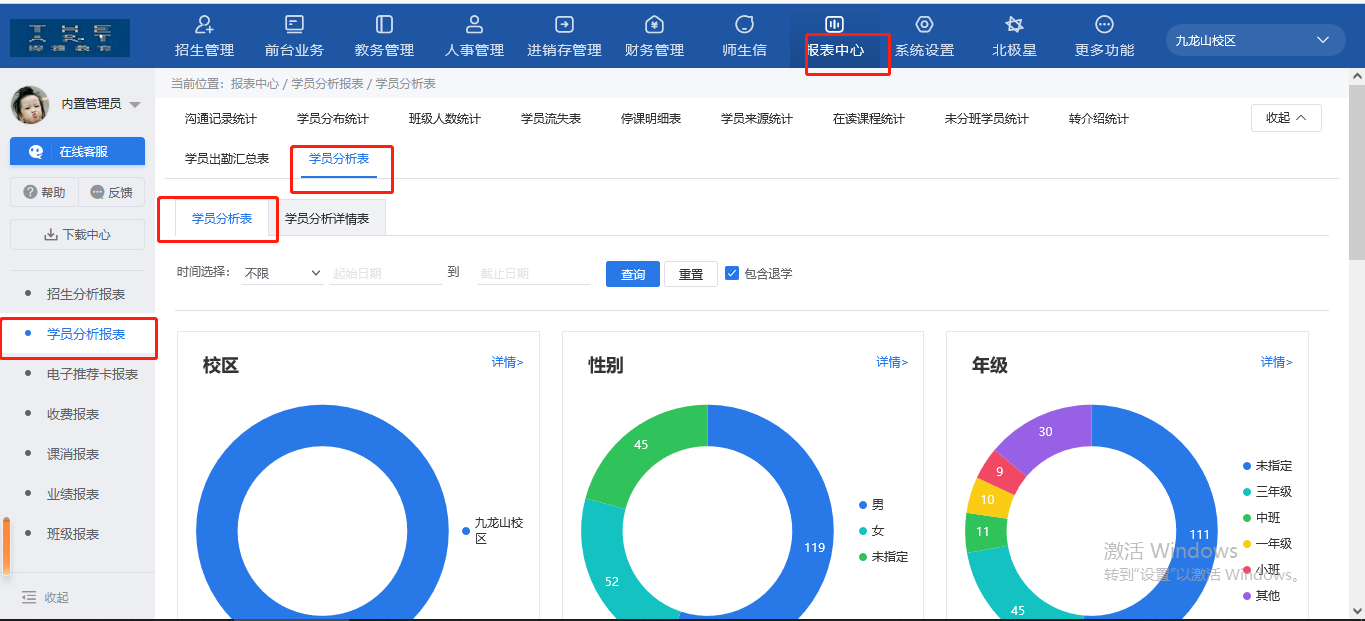Open 财务管理 module icon
Screen dimensions: 1365x621
click(654, 24)
